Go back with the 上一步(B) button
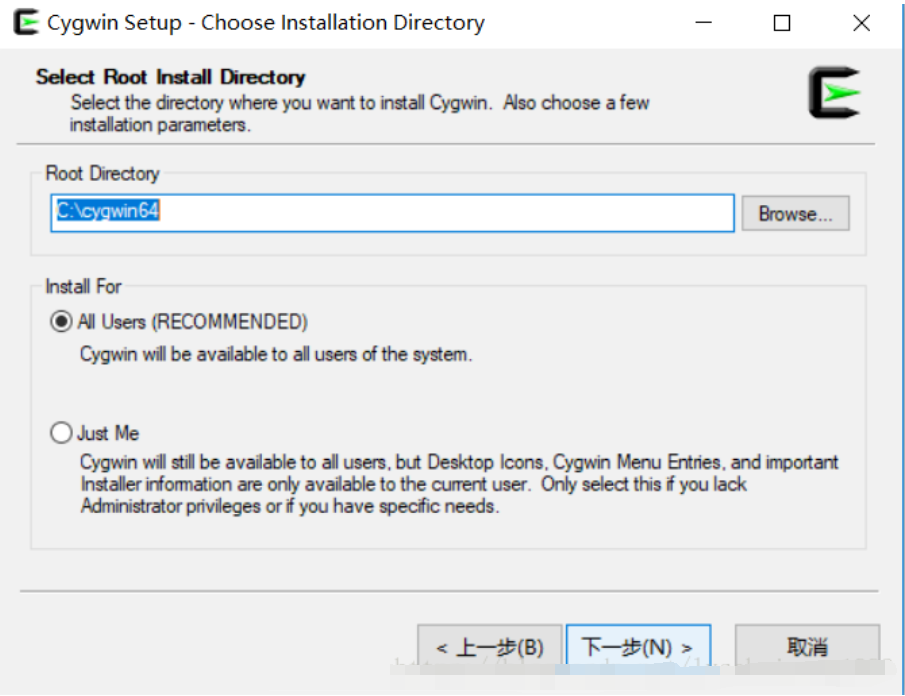The width and height of the screenshot is (905, 696). 490,647
